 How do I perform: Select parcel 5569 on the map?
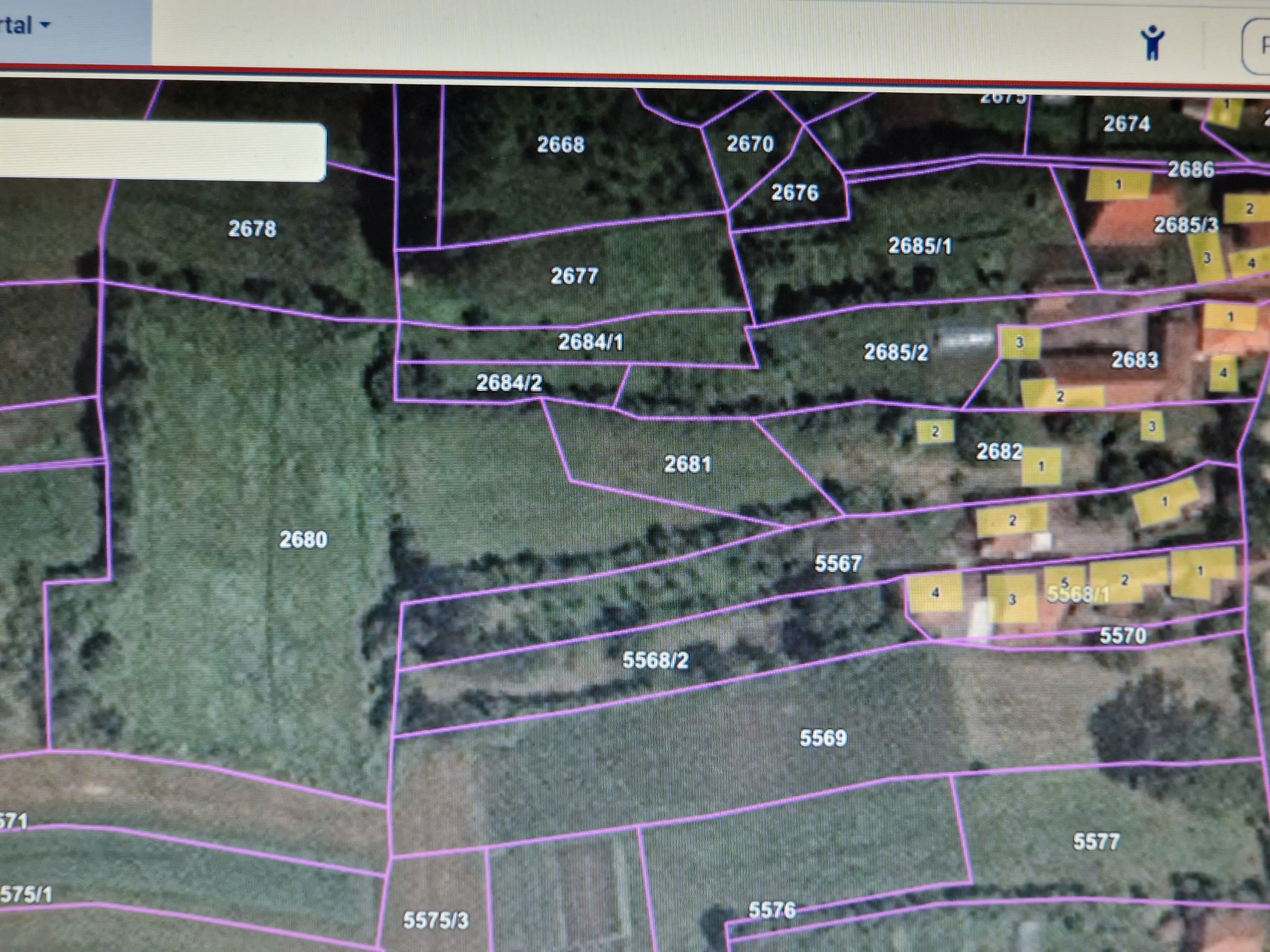click(823, 738)
